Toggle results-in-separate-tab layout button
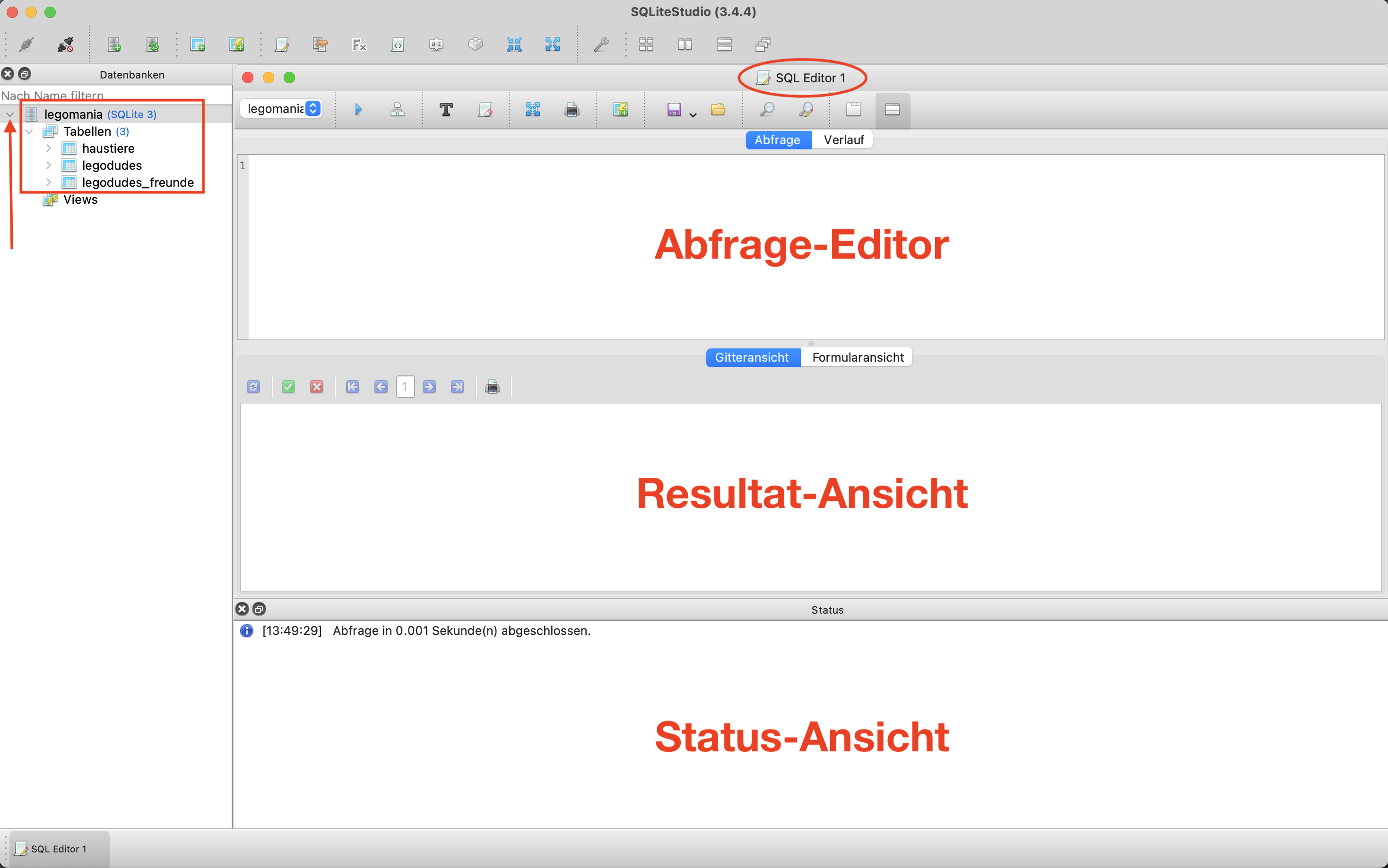This screenshot has height=868, width=1388. click(x=854, y=109)
